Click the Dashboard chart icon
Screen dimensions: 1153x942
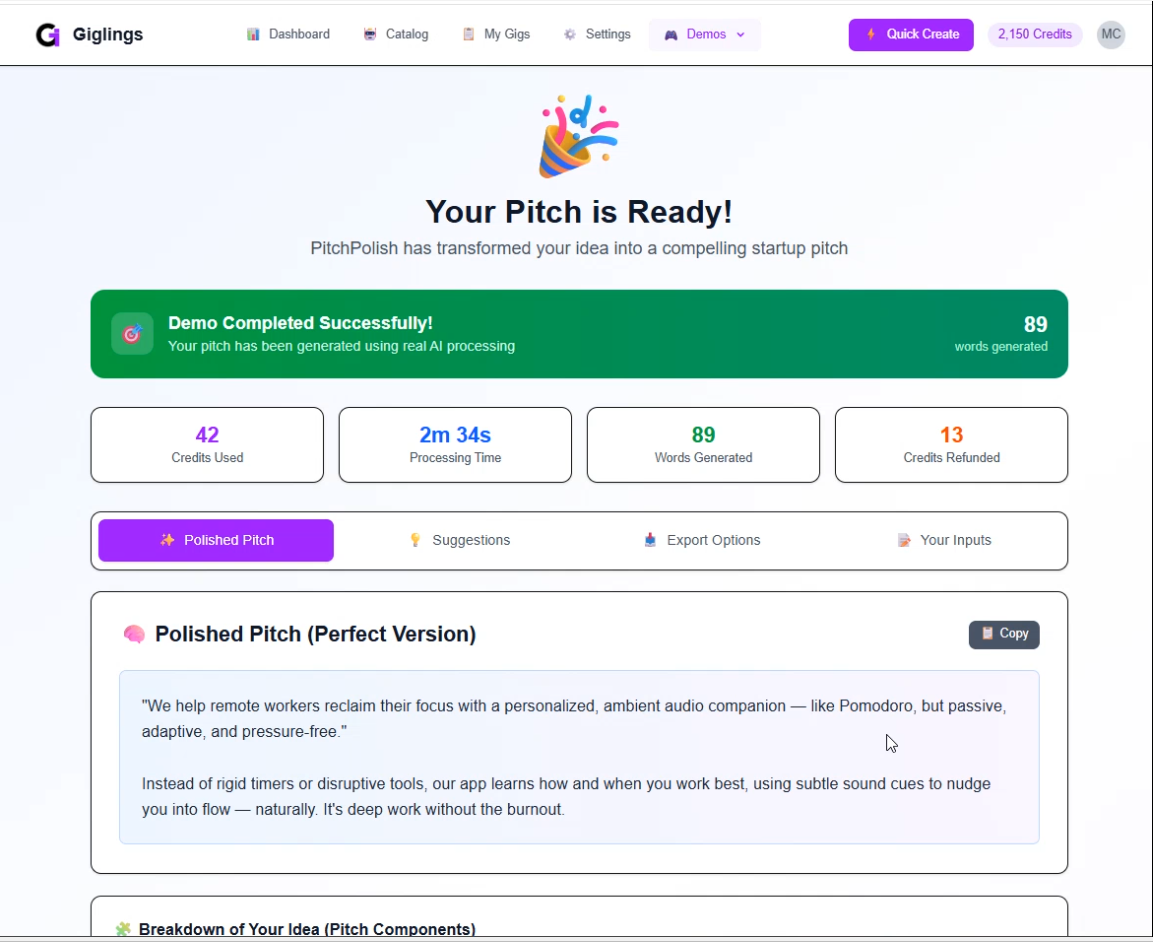[x=253, y=34]
